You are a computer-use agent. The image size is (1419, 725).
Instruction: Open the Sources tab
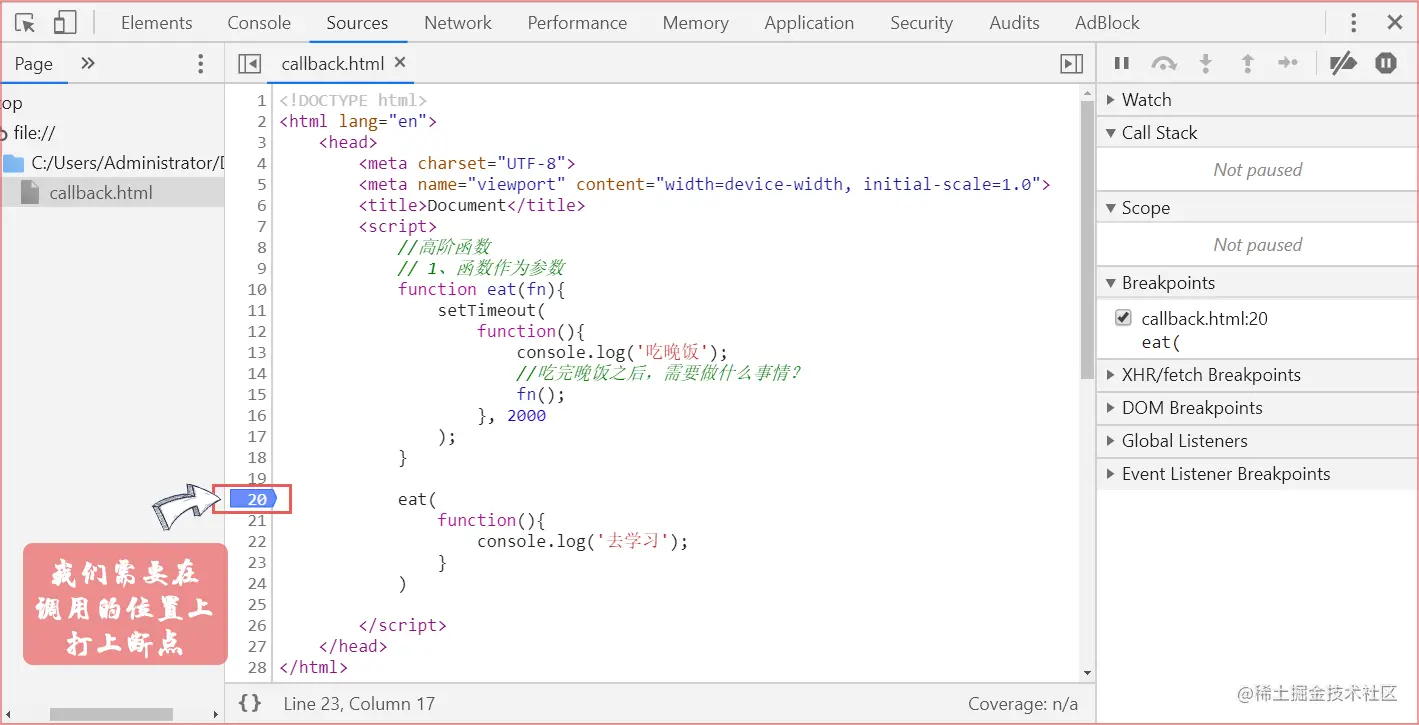tap(357, 22)
